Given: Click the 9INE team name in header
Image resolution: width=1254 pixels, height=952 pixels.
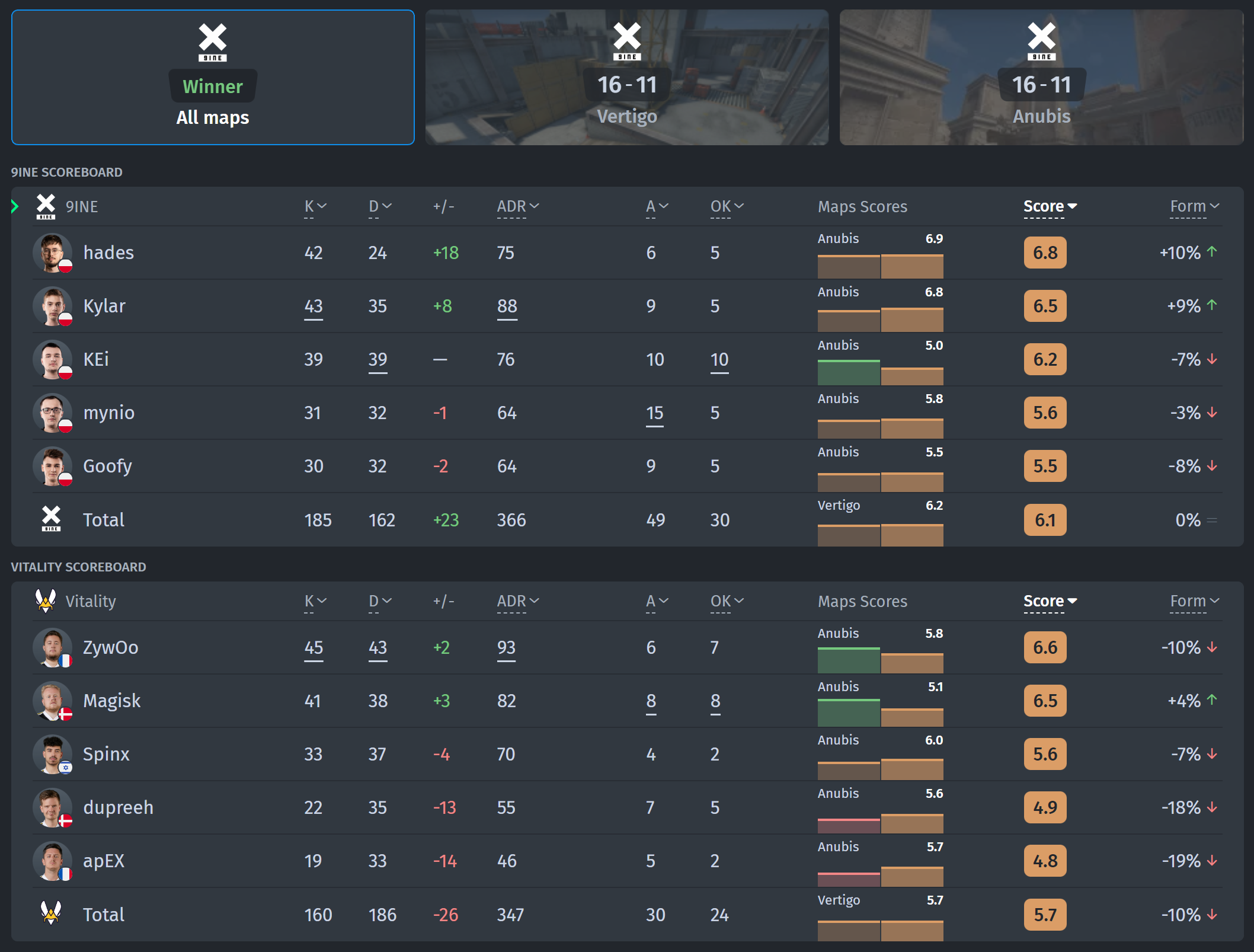Looking at the screenshot, I should coord(82,206).
